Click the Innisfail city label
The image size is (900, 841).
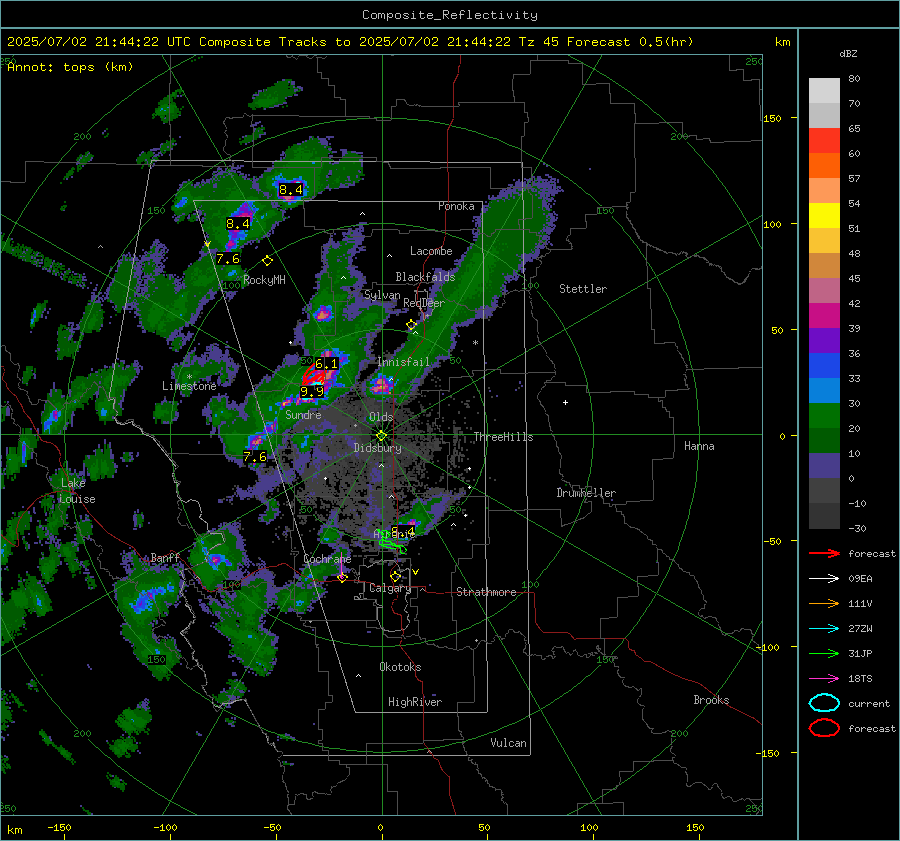403,362
